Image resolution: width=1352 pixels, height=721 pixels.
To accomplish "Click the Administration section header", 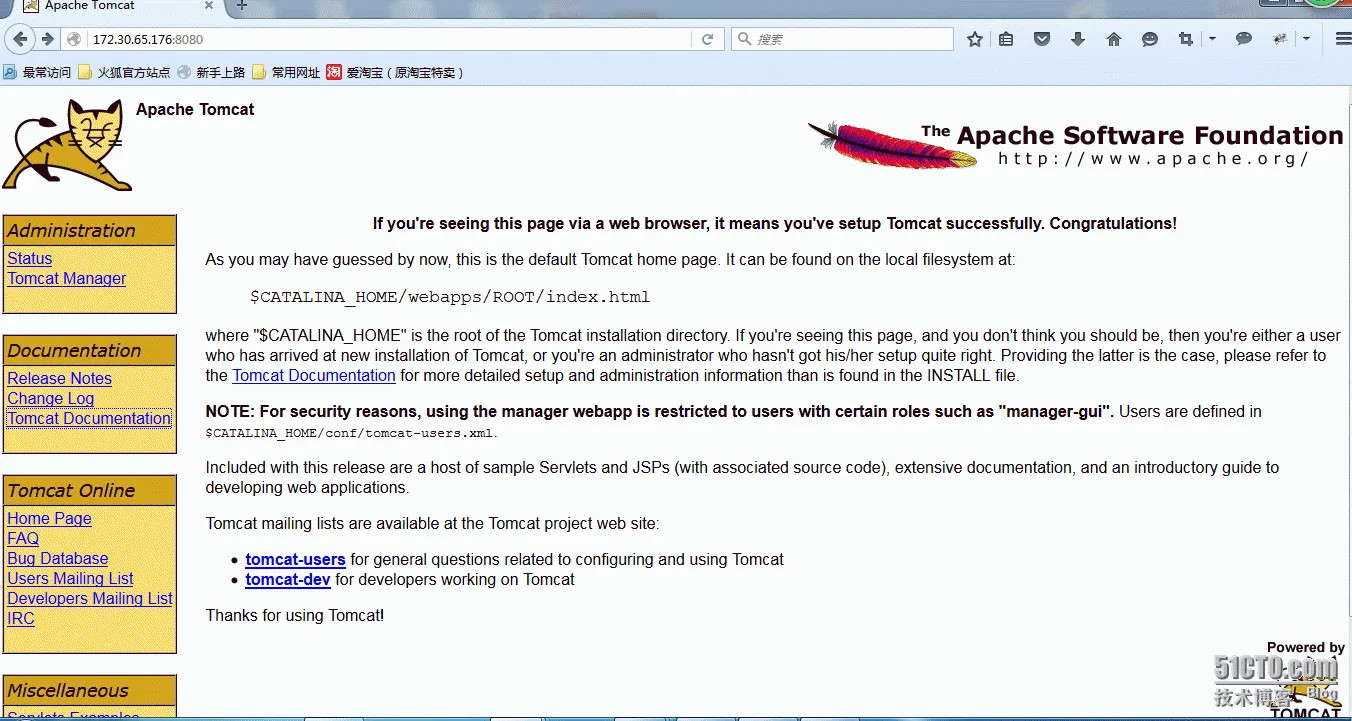I will pyautogui.click(x=90, y=230).
